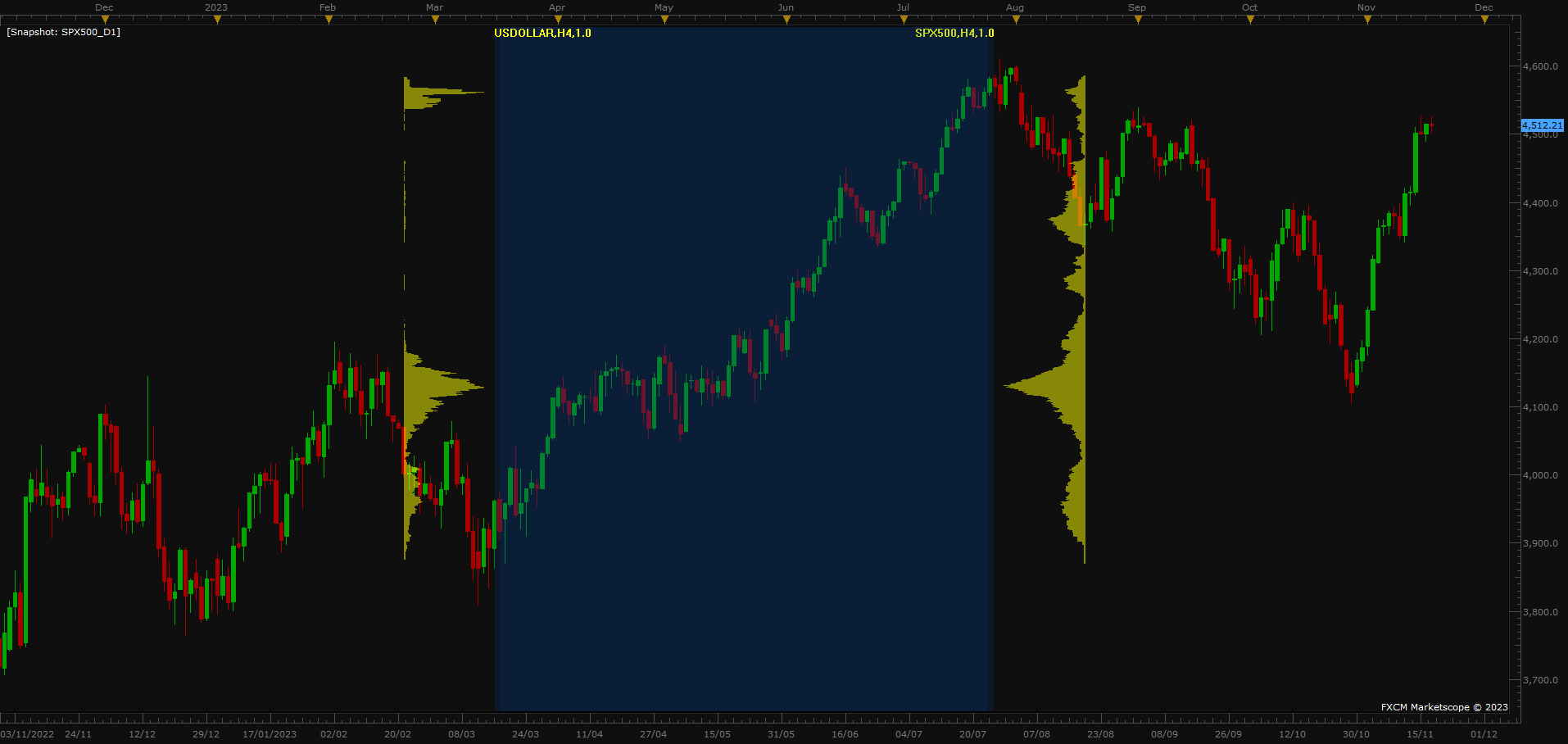Select the USDOLLAR,H4,1.0 profile label

click(x=542, y=33)
